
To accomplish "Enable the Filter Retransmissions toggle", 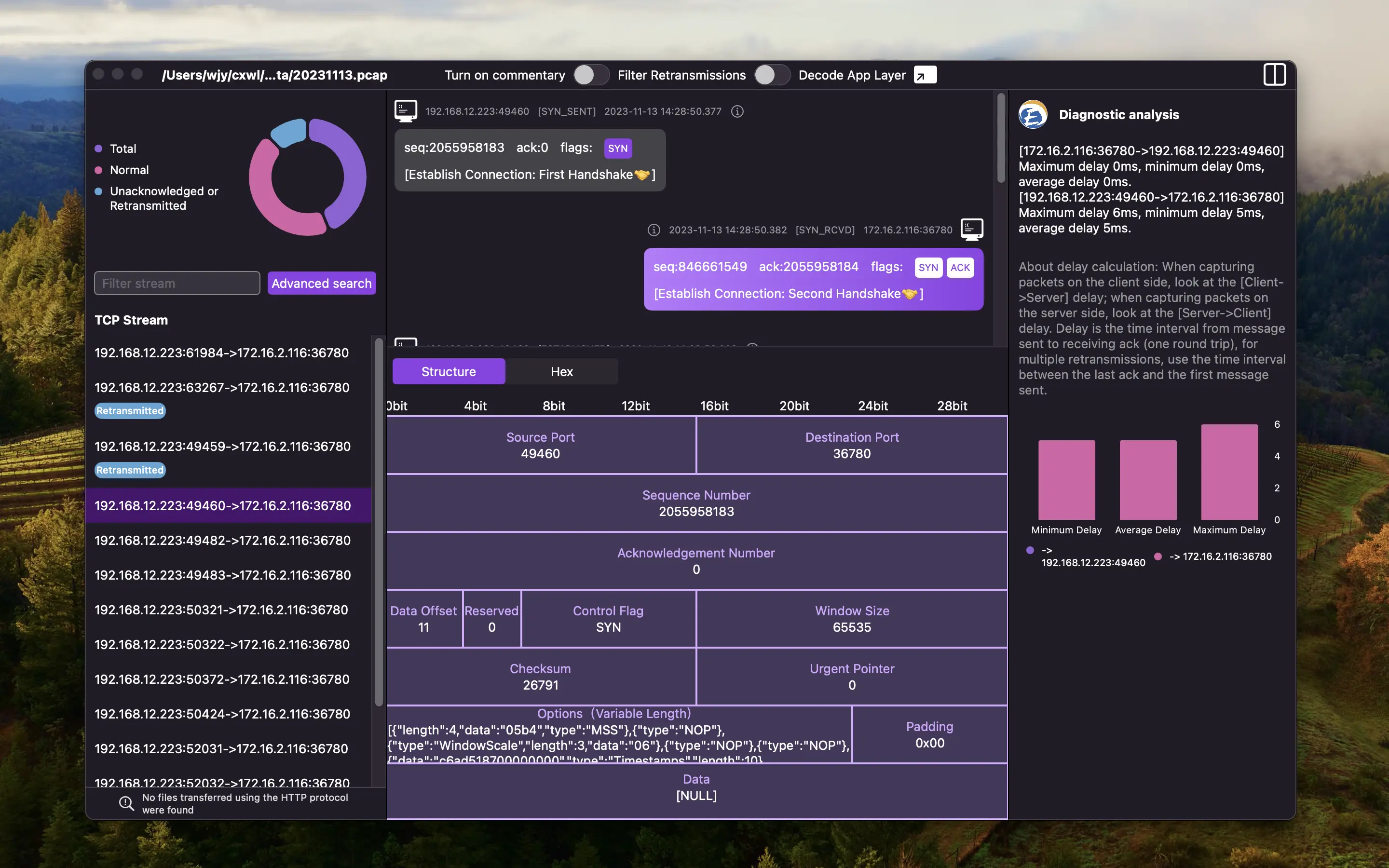I will 773,75.
